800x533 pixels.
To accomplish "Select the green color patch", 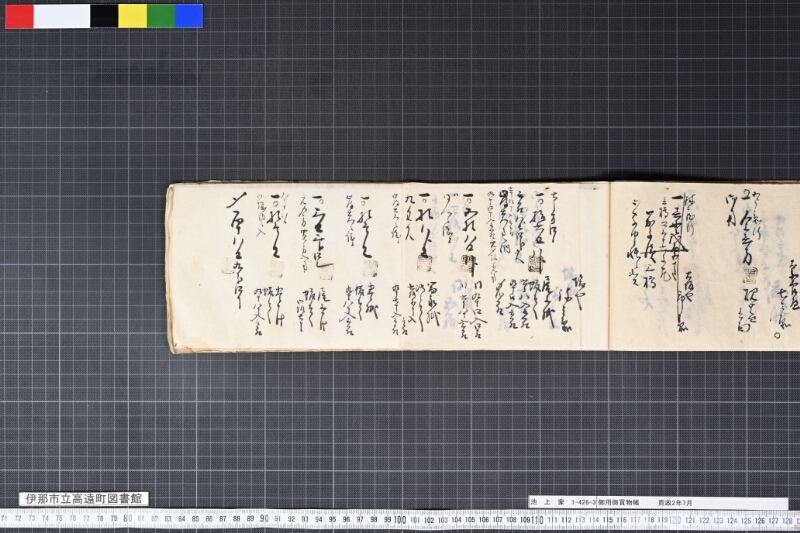I will [161, 16].
